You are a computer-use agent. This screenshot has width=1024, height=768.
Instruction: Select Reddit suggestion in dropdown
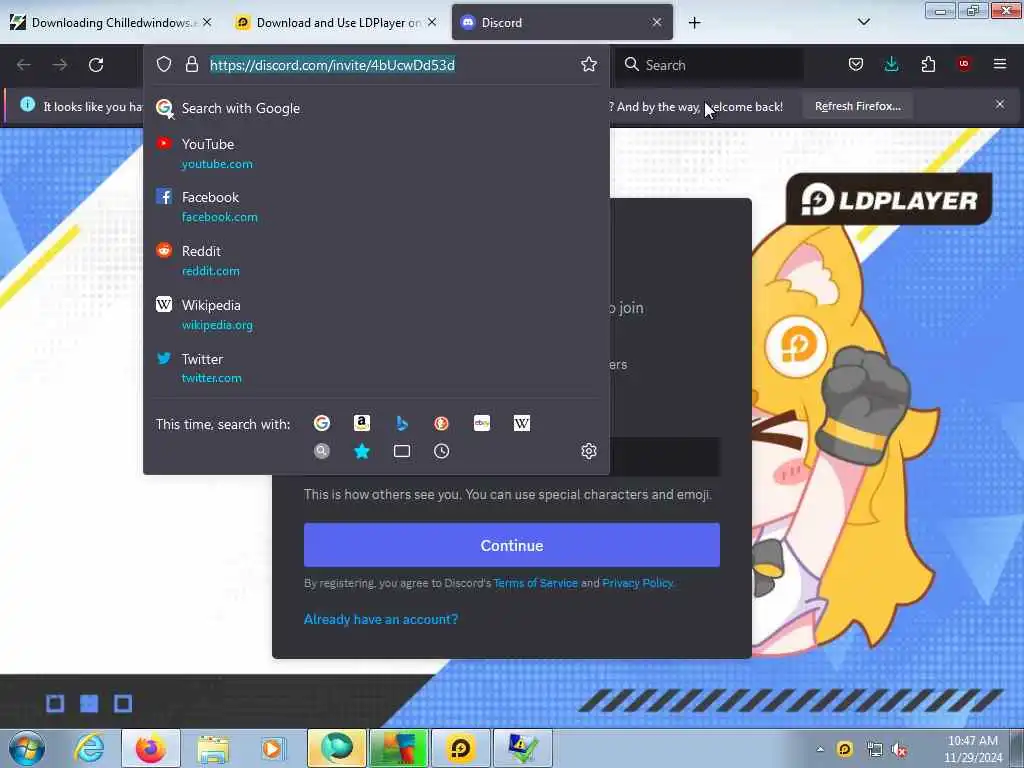pyautogui.click(x=376, y=261)
